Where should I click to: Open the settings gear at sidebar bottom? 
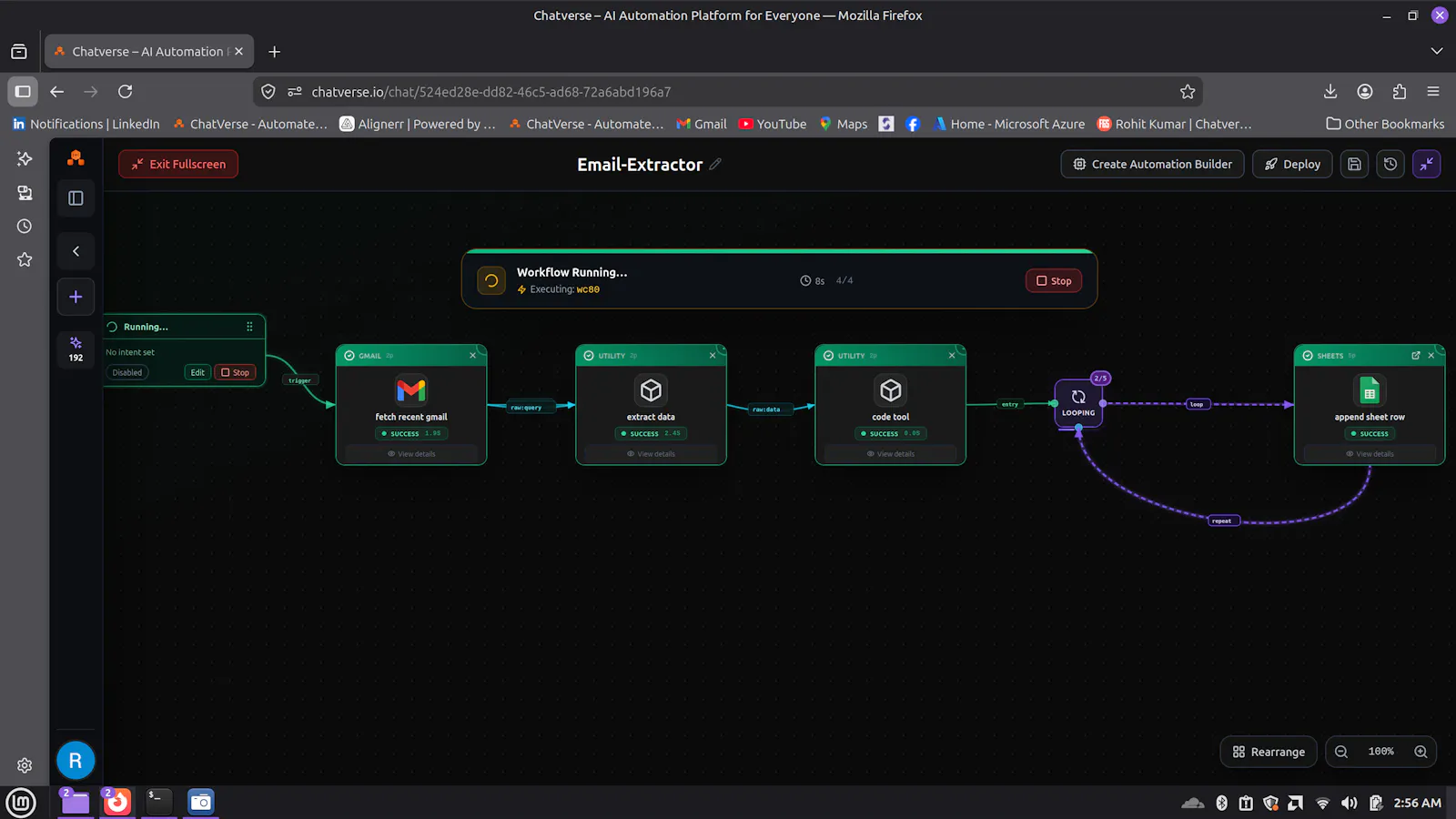click(x=25, y=766)
